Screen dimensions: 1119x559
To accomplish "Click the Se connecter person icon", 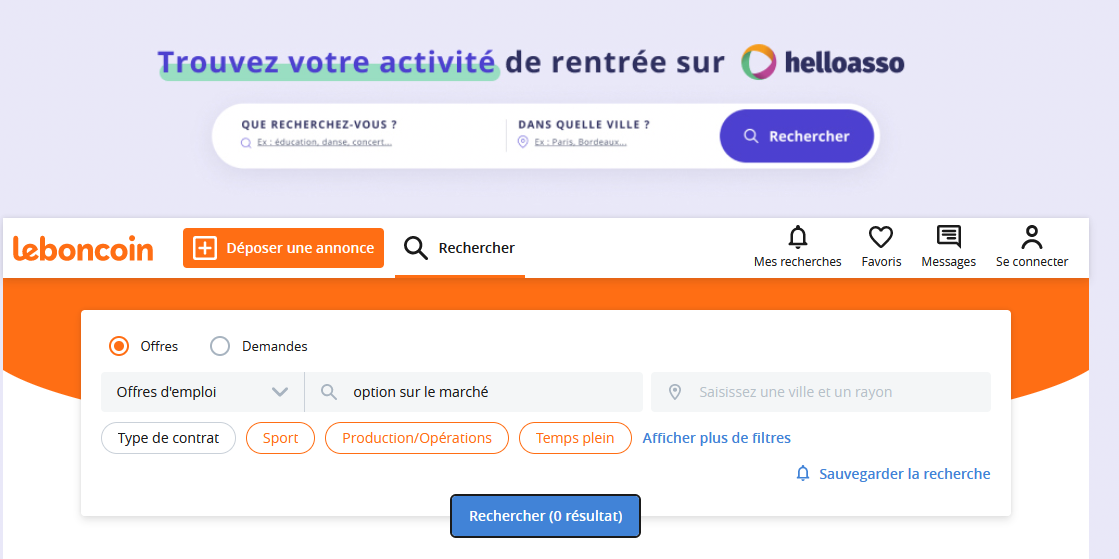I will pyautogui.click(x=1032, y=237).
